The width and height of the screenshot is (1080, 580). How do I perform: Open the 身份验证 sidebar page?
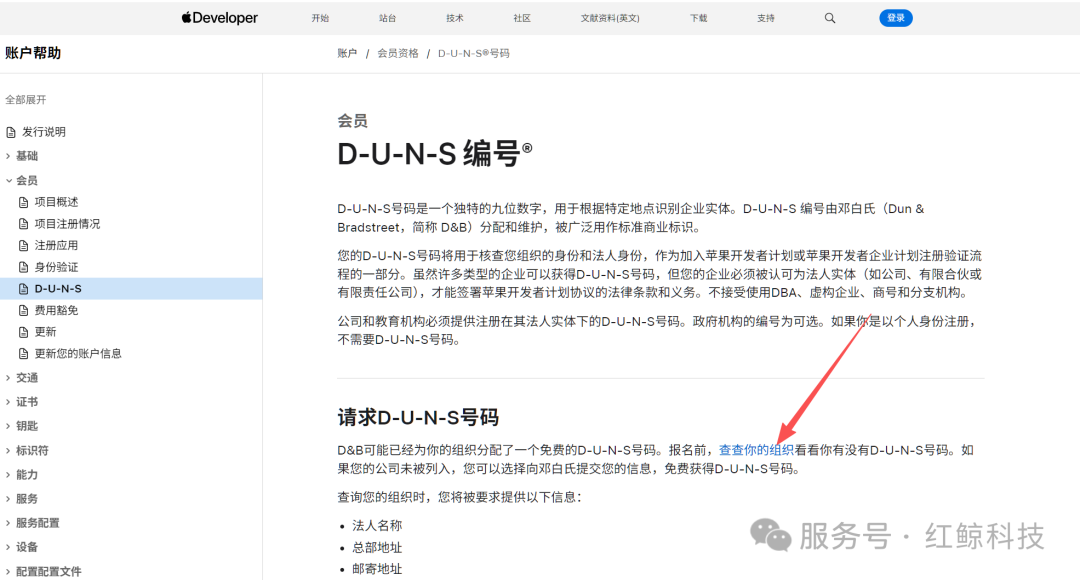pyautogui.click(x=56, y=267)
